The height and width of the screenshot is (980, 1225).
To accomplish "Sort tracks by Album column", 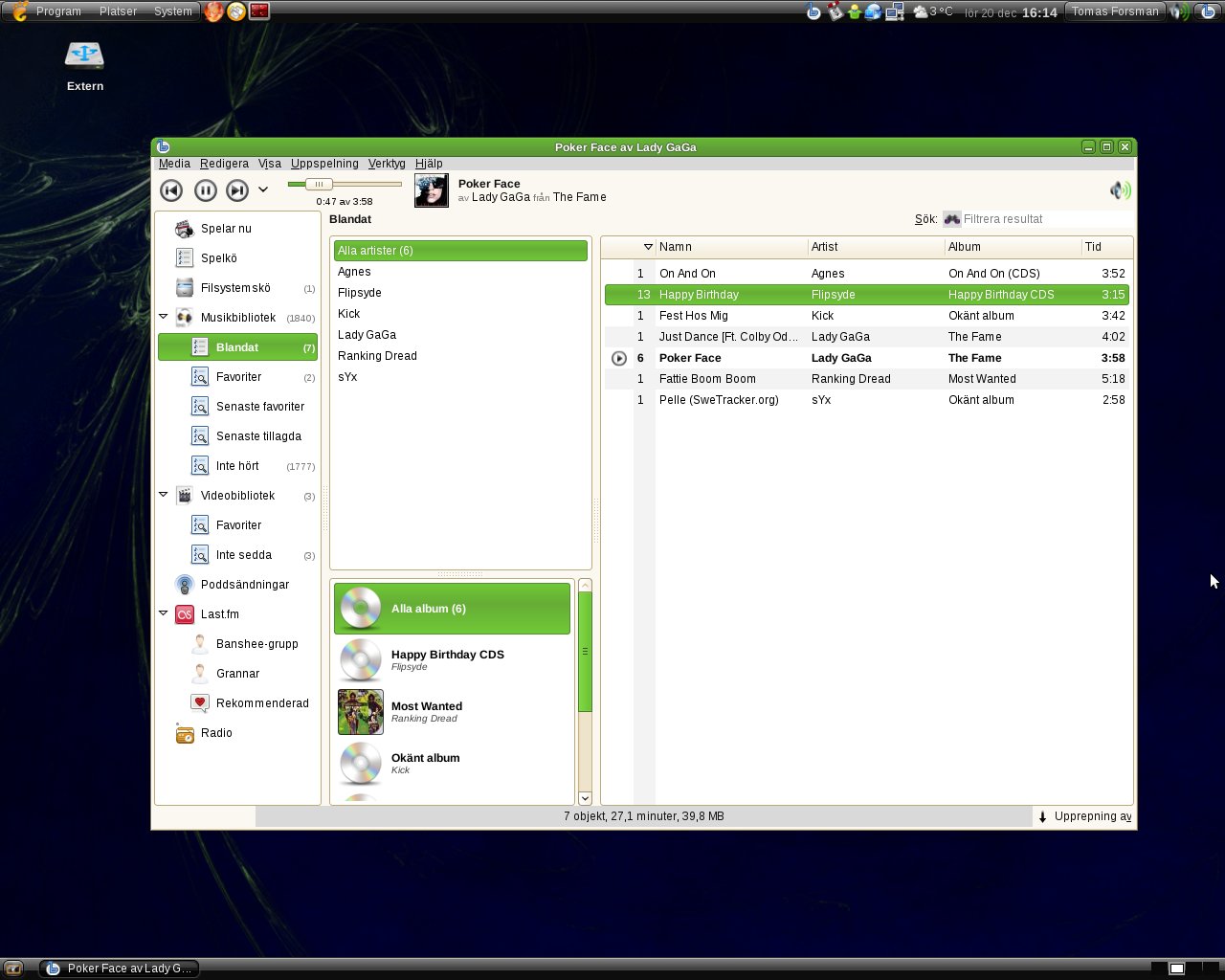I will [x=1013, y=247].
